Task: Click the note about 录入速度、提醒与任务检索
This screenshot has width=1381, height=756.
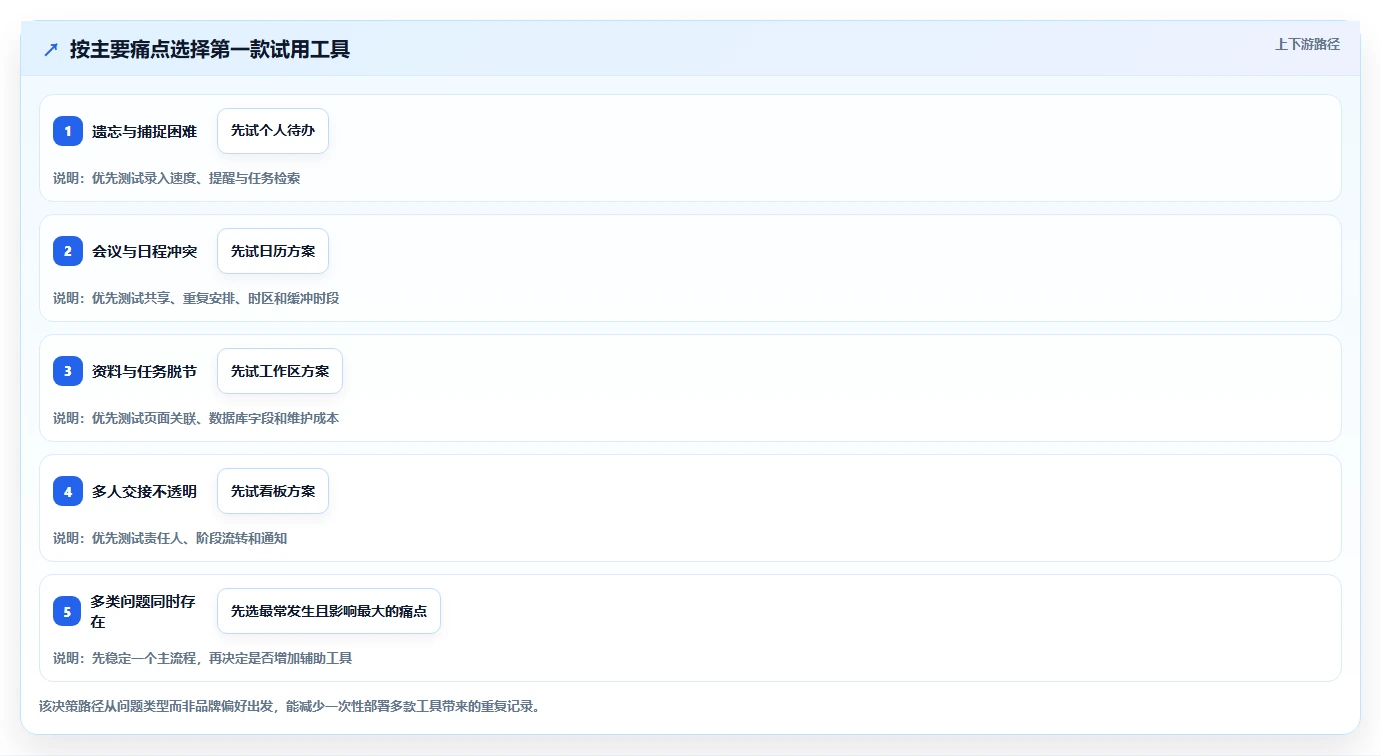Action: (177, 178)
